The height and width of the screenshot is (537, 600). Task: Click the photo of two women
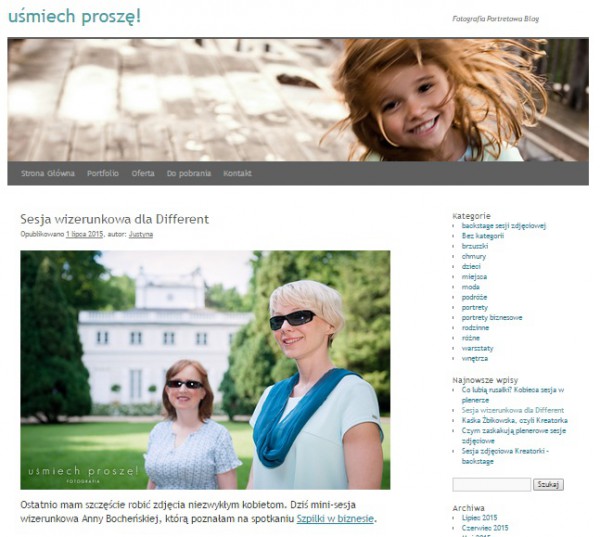[x=205, y=370]
